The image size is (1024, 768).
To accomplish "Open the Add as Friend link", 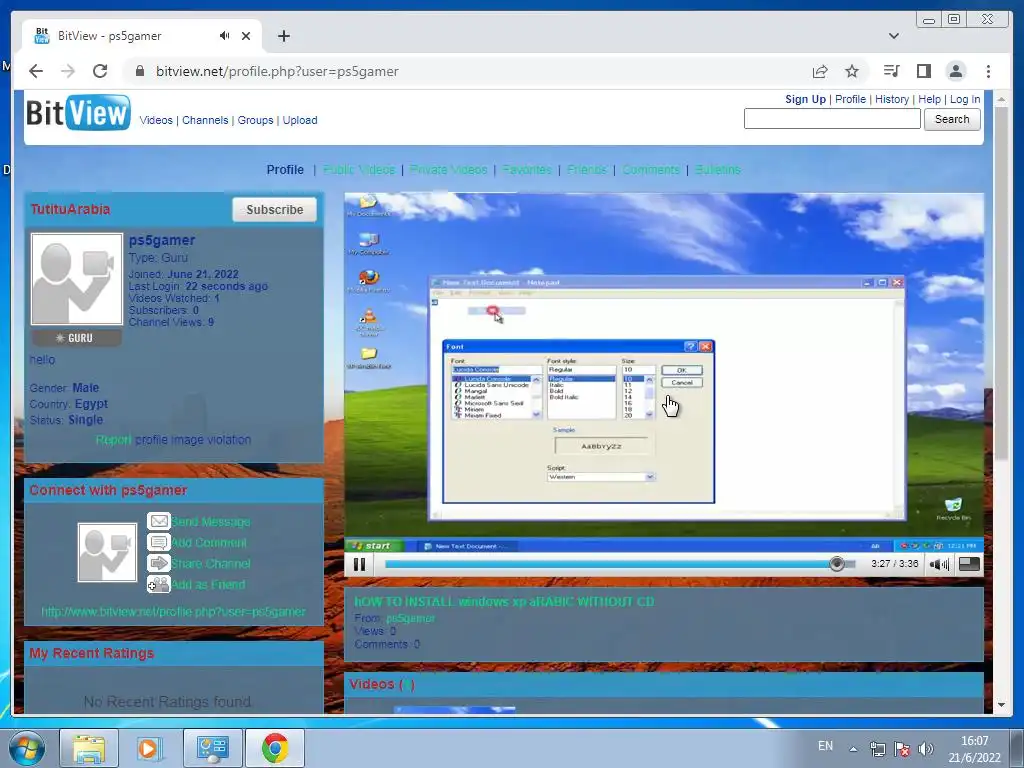I will pos(208,584).
